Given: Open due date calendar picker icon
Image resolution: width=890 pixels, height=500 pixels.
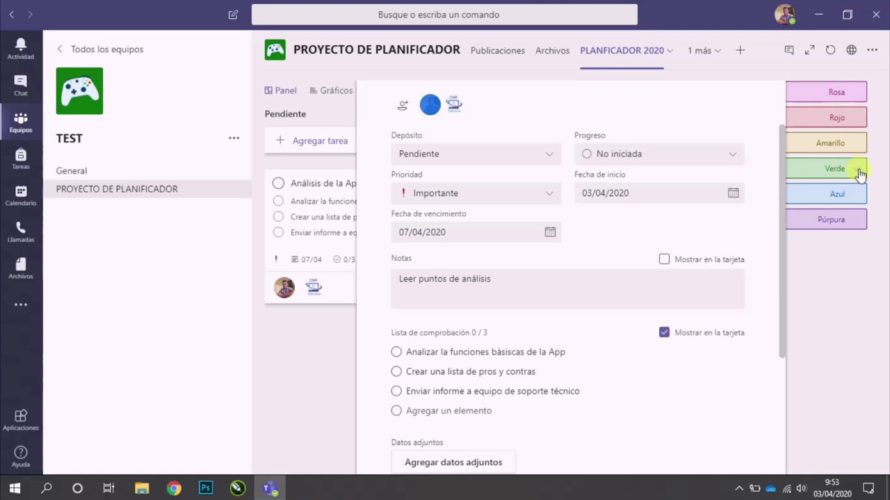Looking at the screenshot, I should [550, 232].
